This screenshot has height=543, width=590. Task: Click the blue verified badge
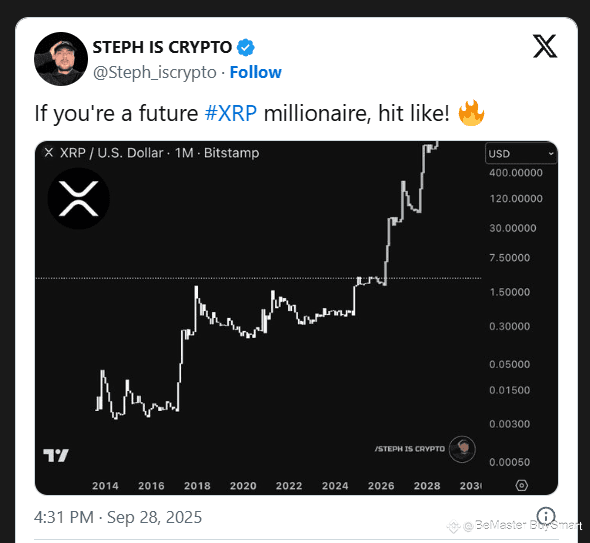246,47
